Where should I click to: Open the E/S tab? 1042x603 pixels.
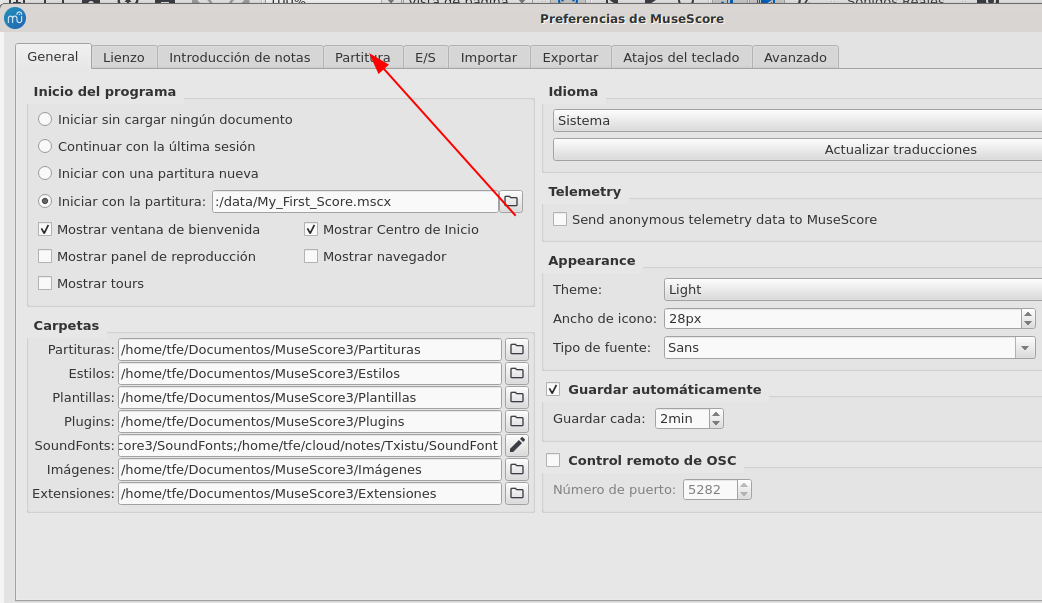pyautogui.click(x=425, y=57)
